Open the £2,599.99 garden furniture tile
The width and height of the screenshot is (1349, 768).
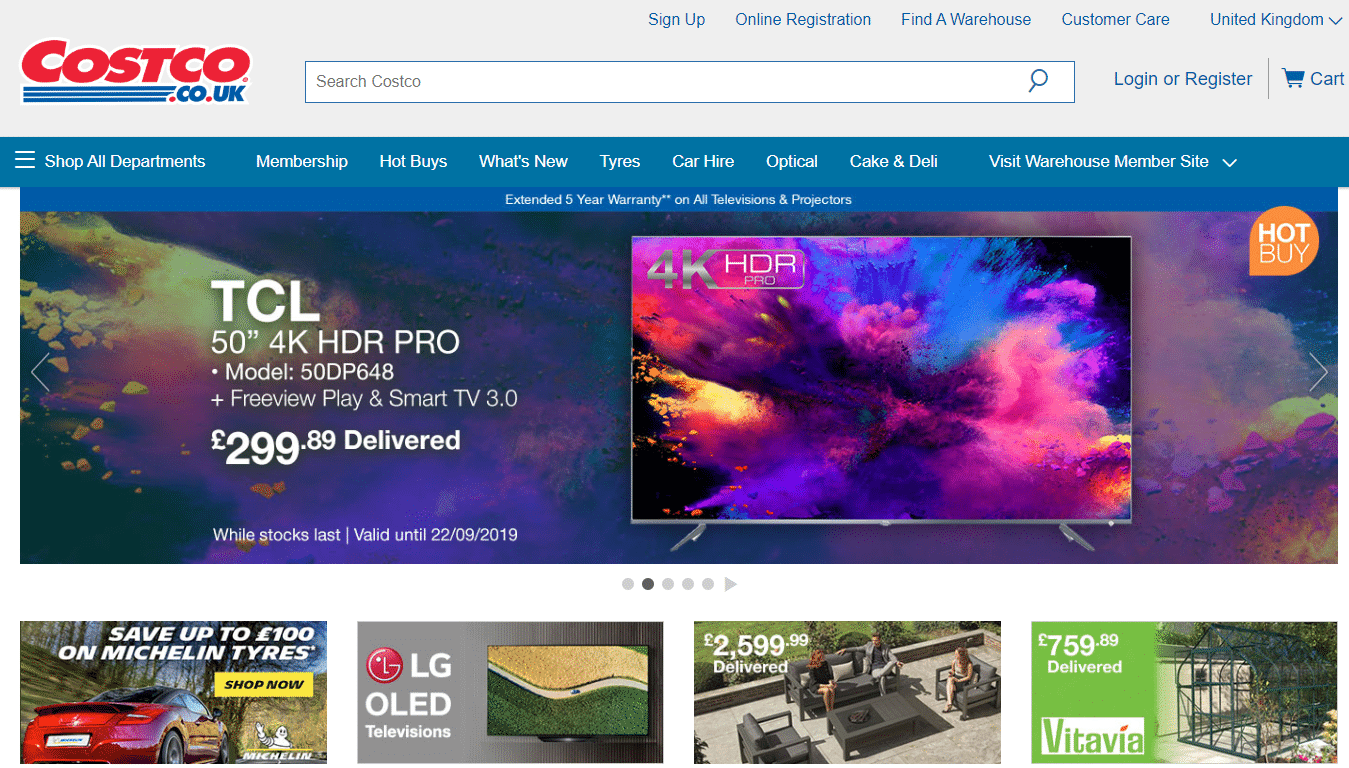(847, 692)
